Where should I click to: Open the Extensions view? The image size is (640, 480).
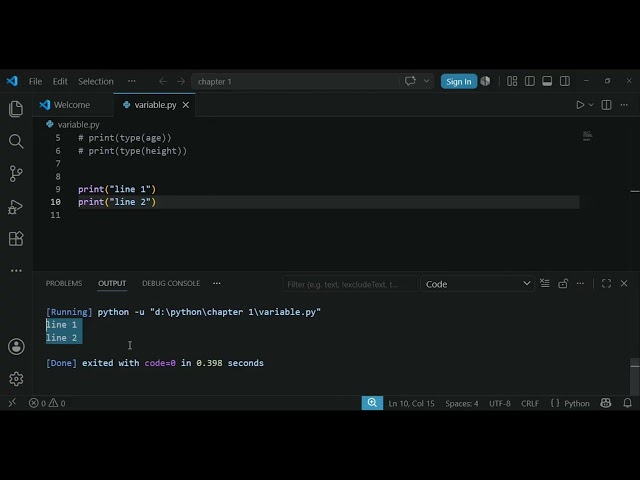tap(16, 239)
